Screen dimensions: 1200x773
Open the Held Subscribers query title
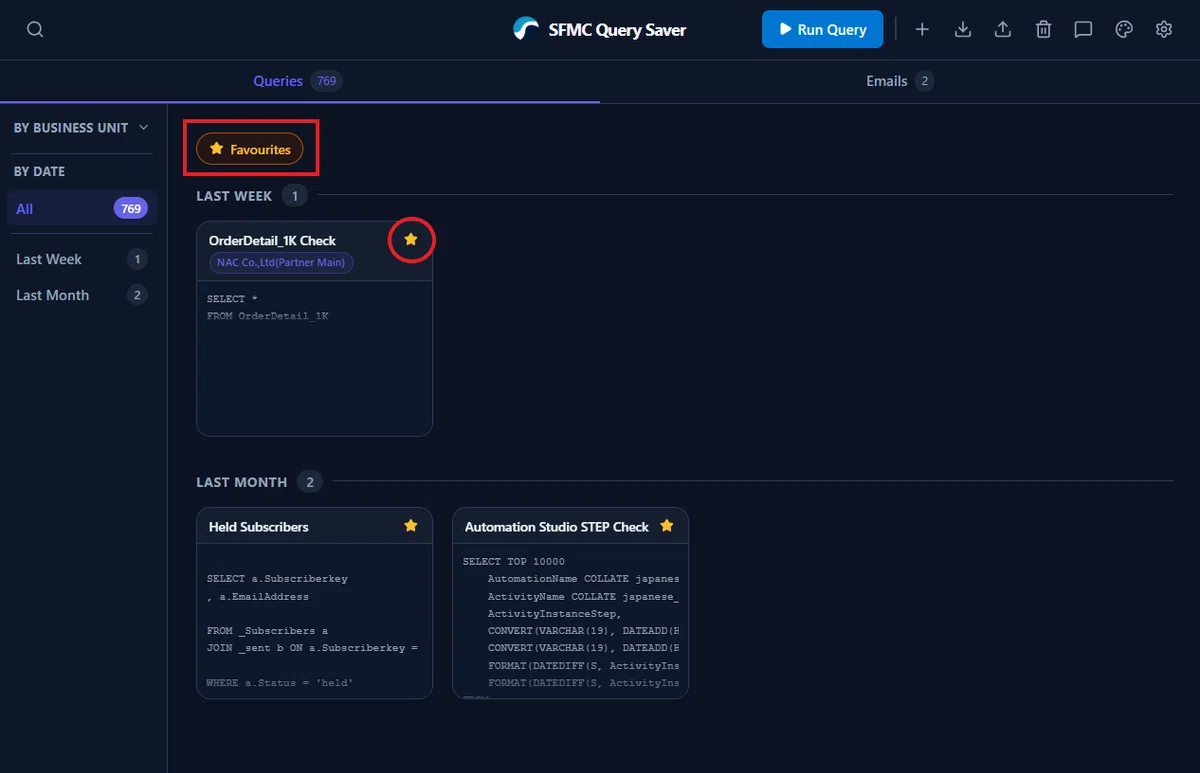pos(259,527)
